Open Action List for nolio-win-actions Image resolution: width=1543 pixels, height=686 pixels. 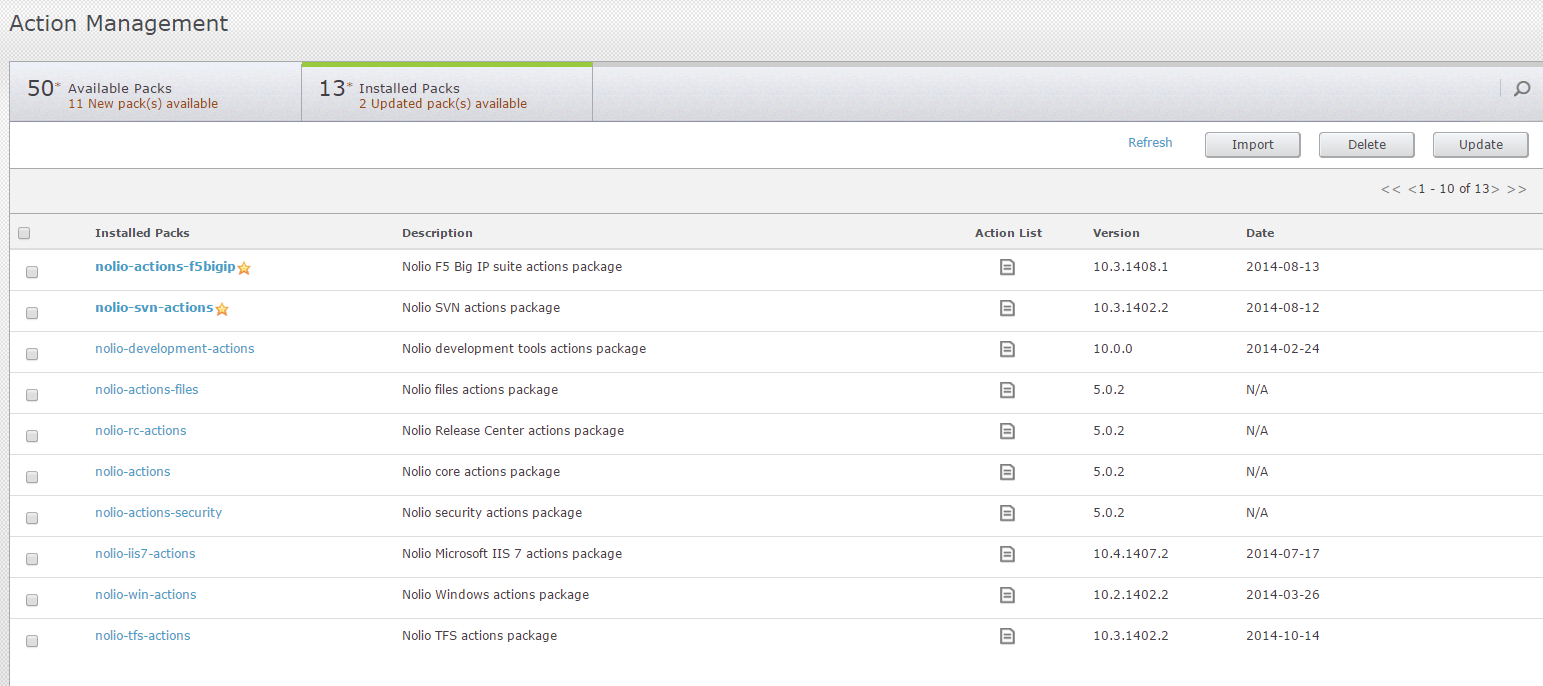point(1007,595)
